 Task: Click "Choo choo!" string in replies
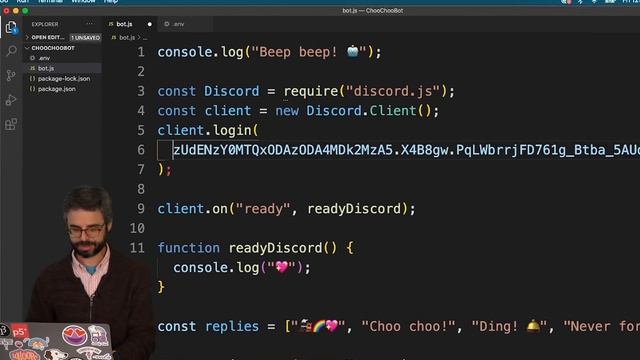point(409,327)
